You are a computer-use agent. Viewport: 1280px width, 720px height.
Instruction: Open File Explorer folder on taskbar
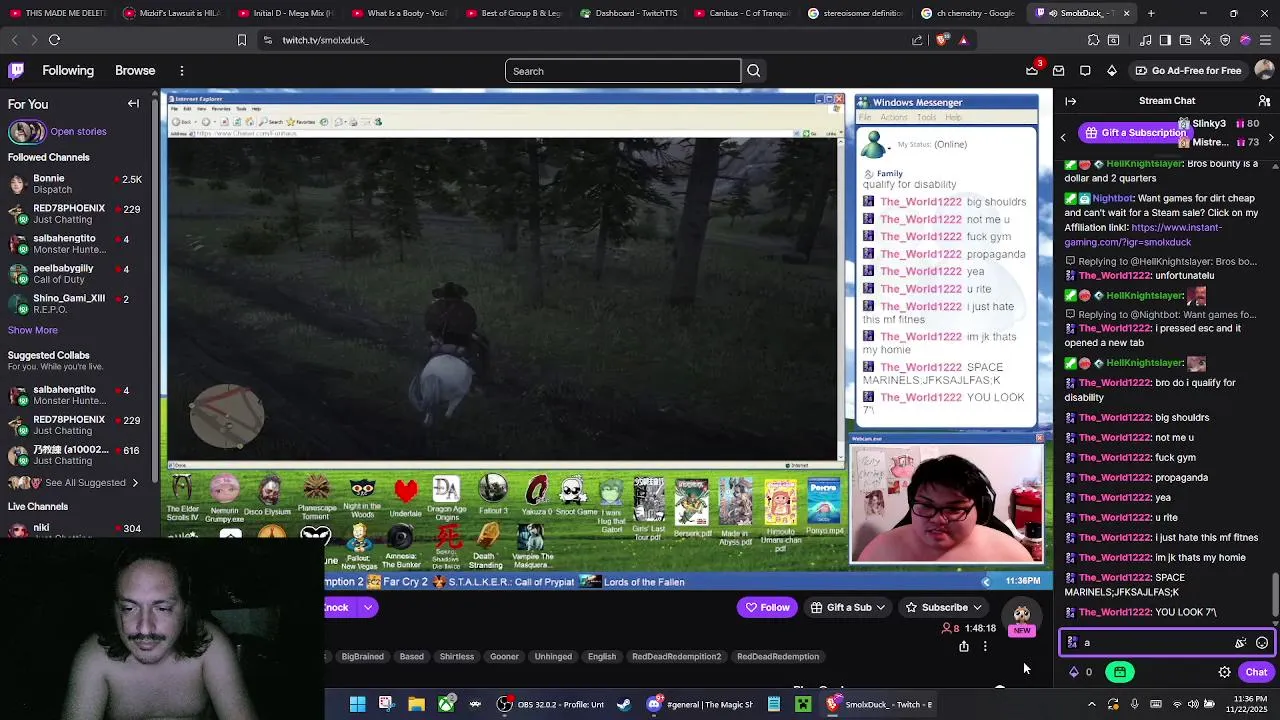point(416,704)
